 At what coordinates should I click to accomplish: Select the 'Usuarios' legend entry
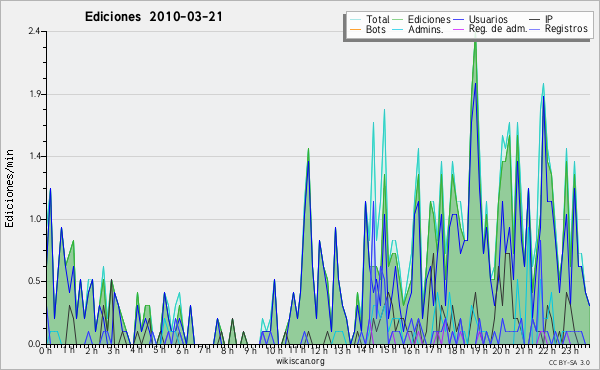(x=488, y=19)
